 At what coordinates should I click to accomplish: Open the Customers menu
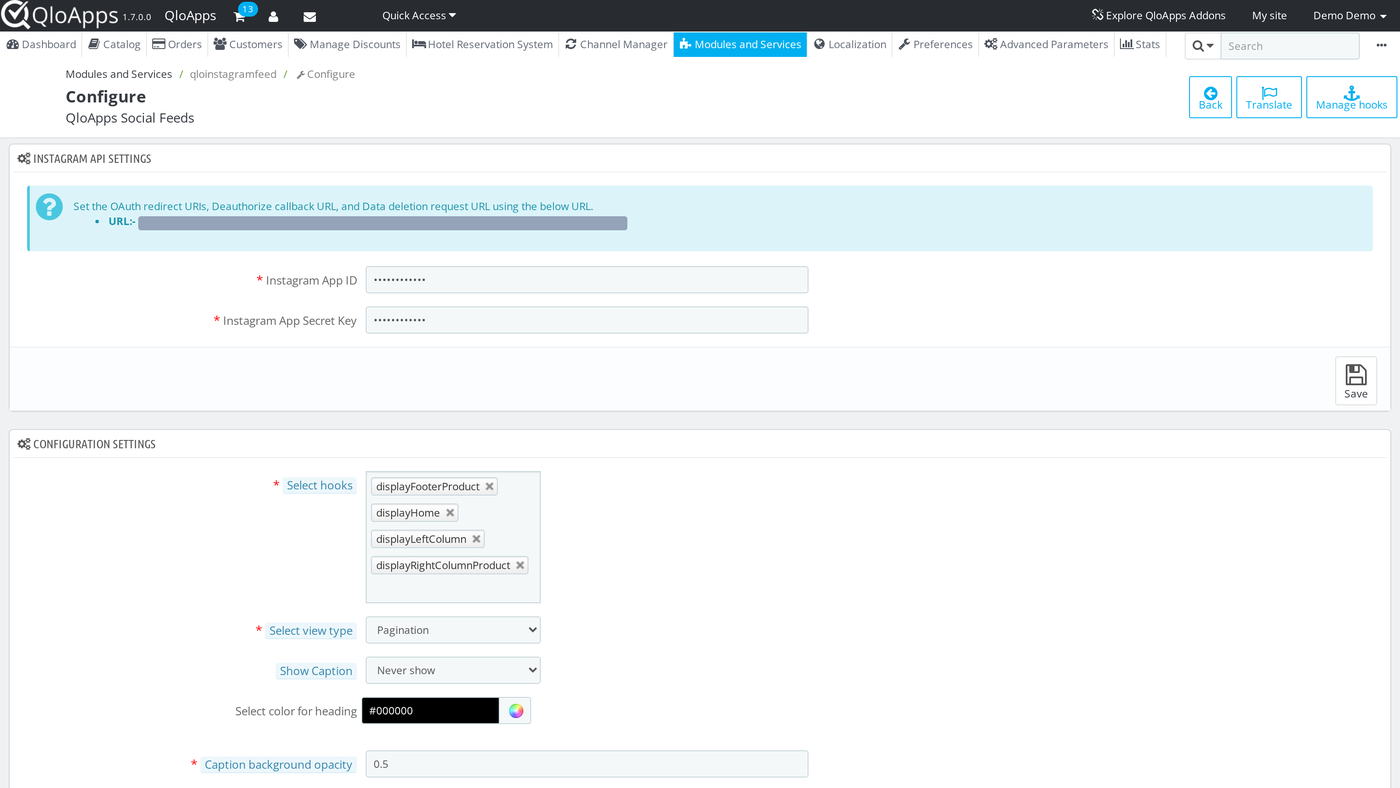pyautogui.click(x=248, y=45)
